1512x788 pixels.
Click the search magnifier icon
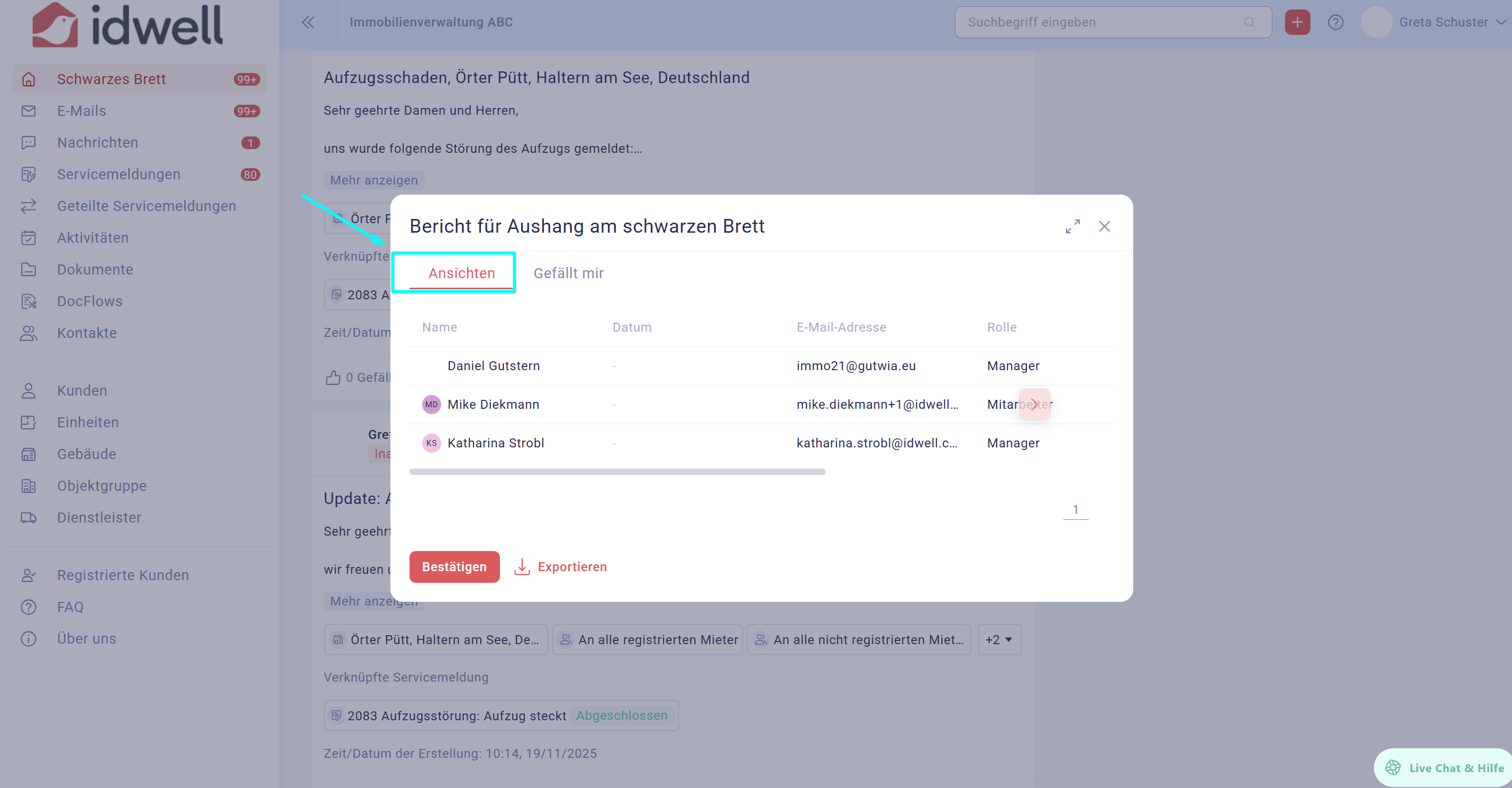(1249, 22)
